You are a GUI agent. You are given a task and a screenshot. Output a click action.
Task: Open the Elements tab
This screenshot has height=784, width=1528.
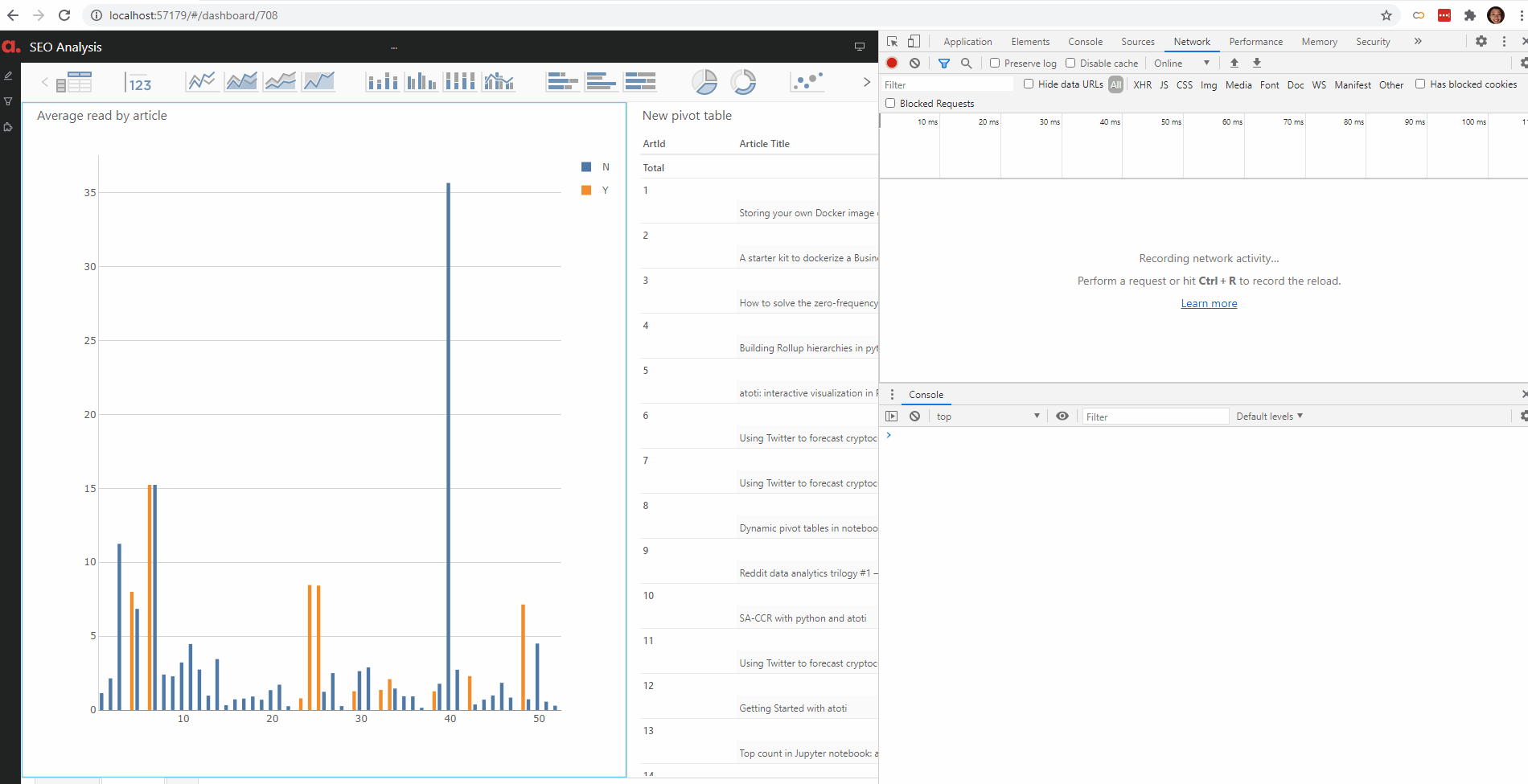[x=1030, y=41]
